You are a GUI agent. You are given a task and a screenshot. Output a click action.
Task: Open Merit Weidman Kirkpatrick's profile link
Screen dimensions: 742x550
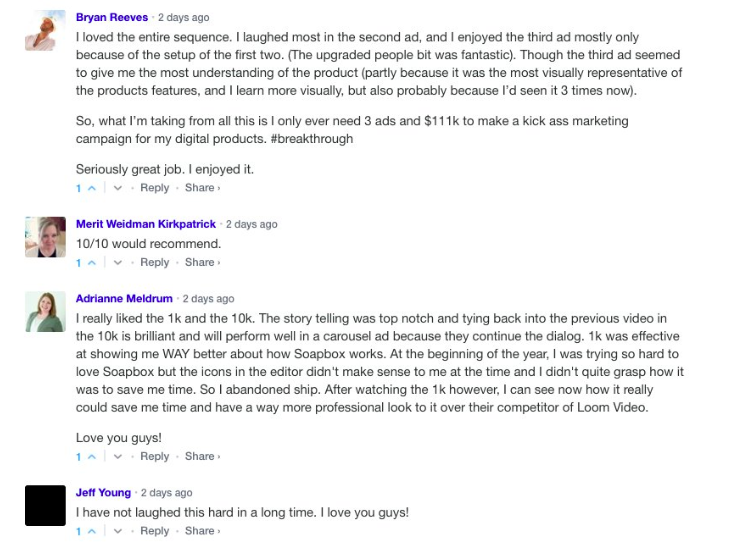[146, 224]
